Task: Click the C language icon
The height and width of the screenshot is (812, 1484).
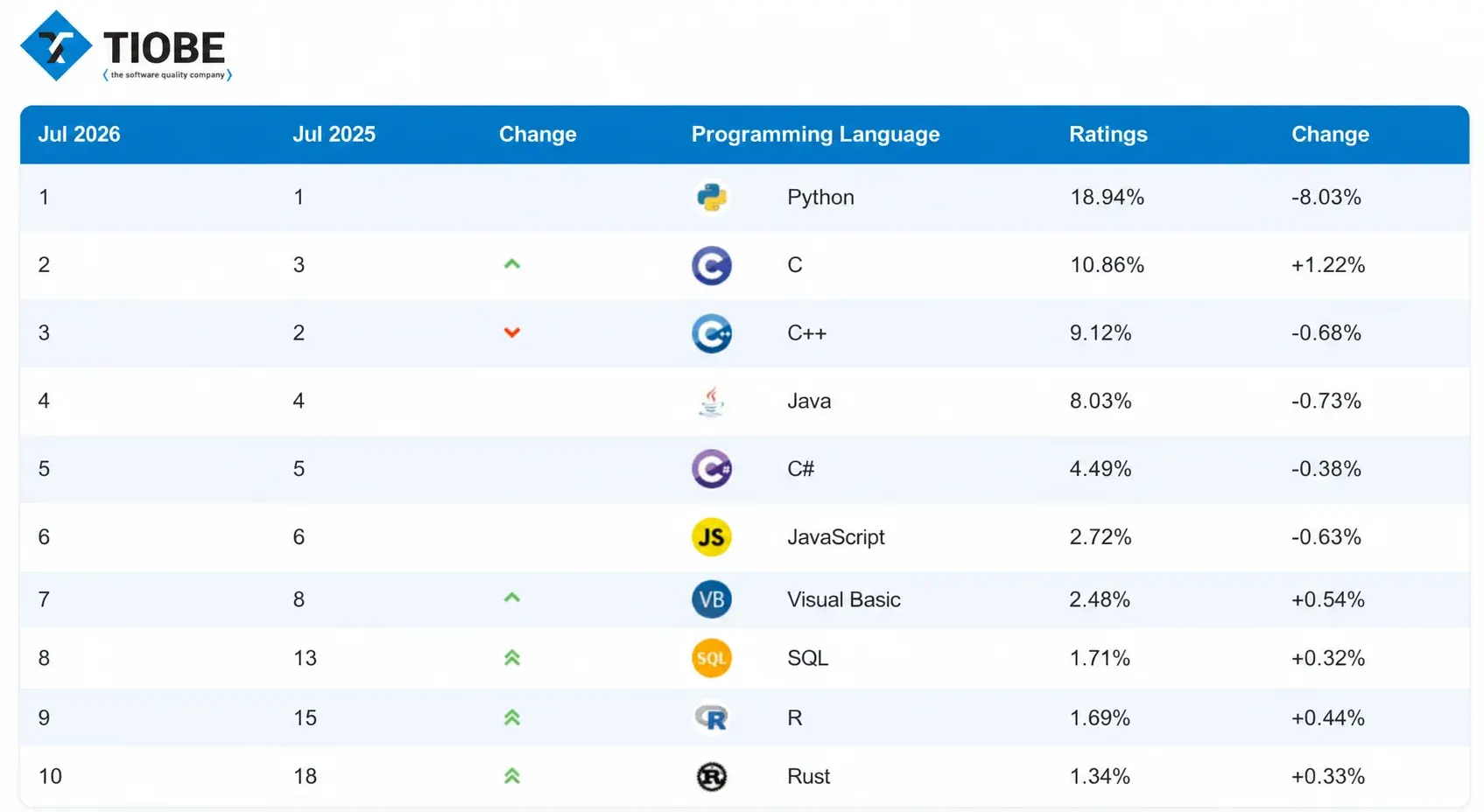Action: point(711,265)
